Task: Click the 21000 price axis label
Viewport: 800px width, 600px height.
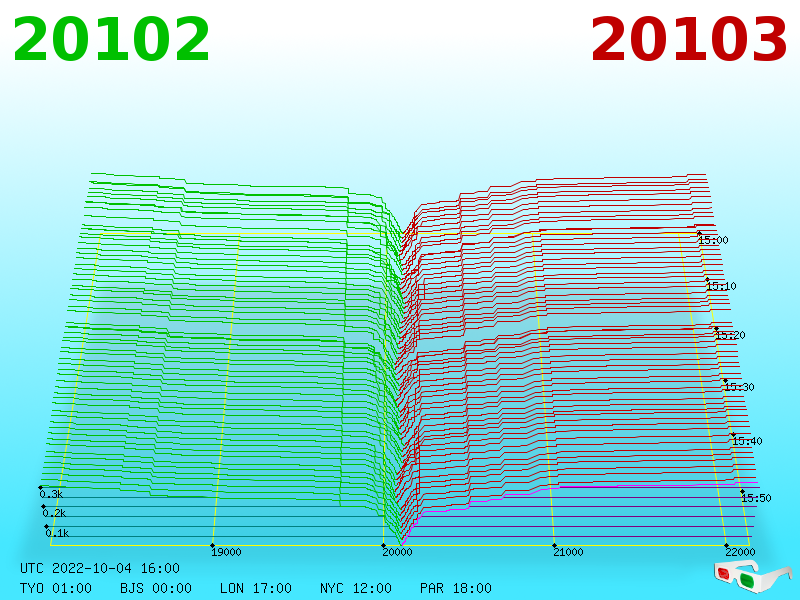Action: (568, 552)
